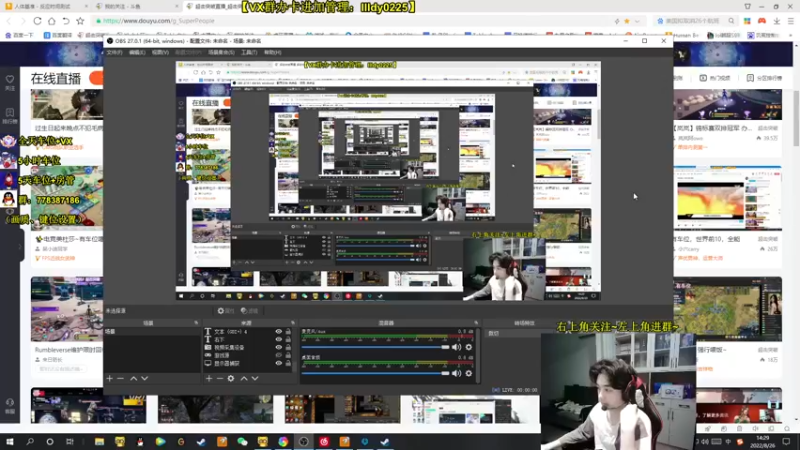Add a new scene with the Scenes plus button
Image resolution: width=800 pixels, height=450 pixels.
[109, 379]
